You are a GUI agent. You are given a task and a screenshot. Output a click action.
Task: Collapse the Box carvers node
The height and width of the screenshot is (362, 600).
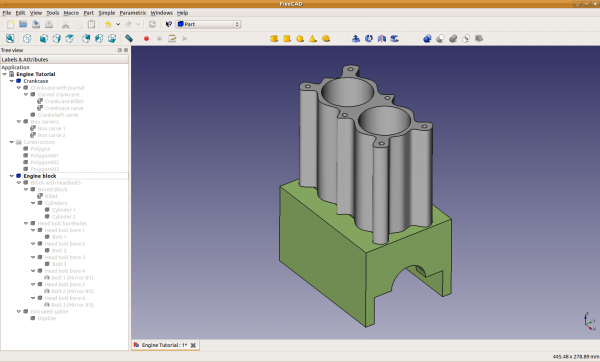pyautogui.click(x=19, y=121)
